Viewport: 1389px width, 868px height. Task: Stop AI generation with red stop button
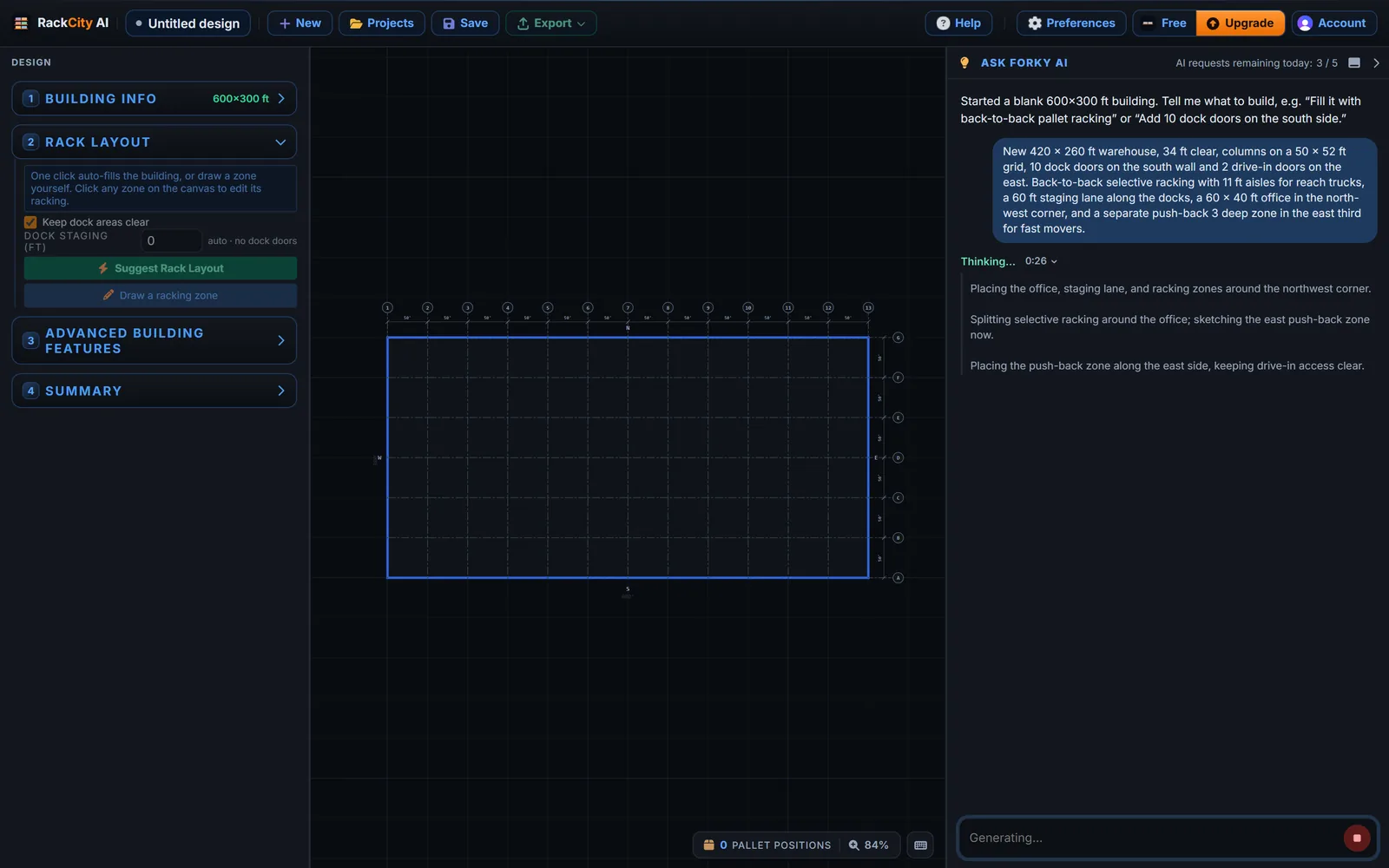(x=1357, y=838)
